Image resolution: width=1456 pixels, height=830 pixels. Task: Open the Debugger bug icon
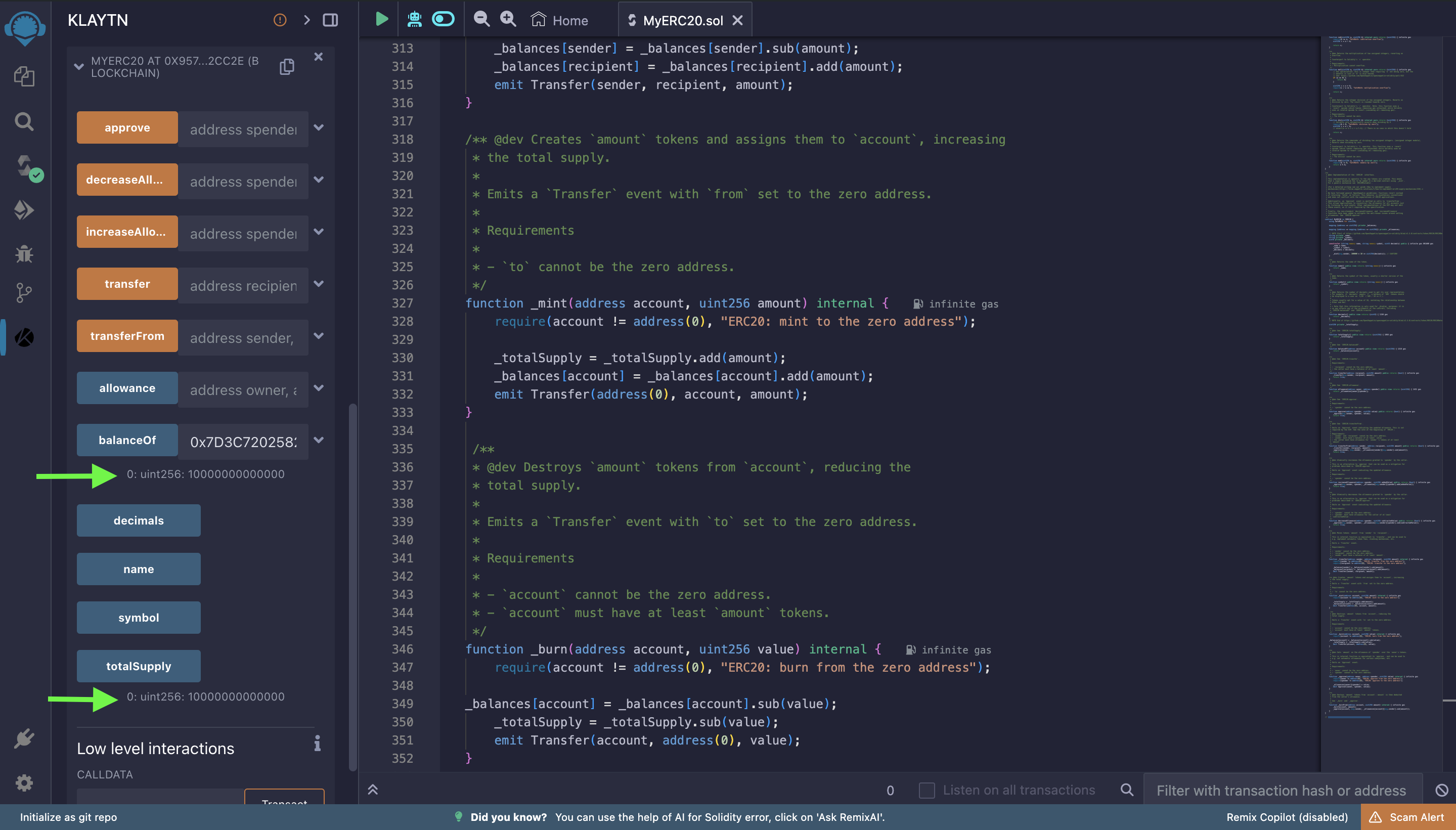click(x=24, y=254)
